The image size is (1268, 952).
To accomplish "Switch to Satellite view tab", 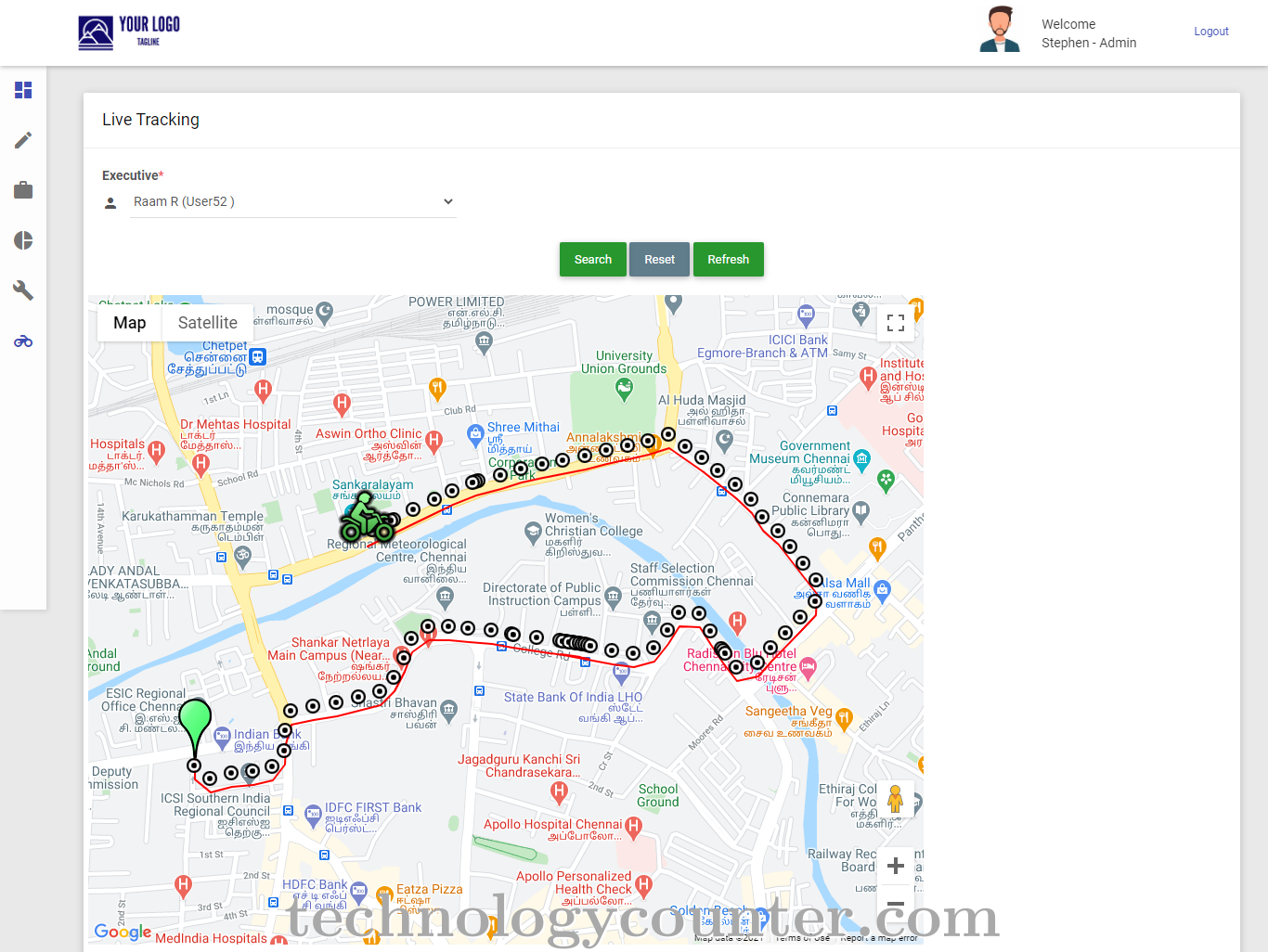I will pos(208,323).
